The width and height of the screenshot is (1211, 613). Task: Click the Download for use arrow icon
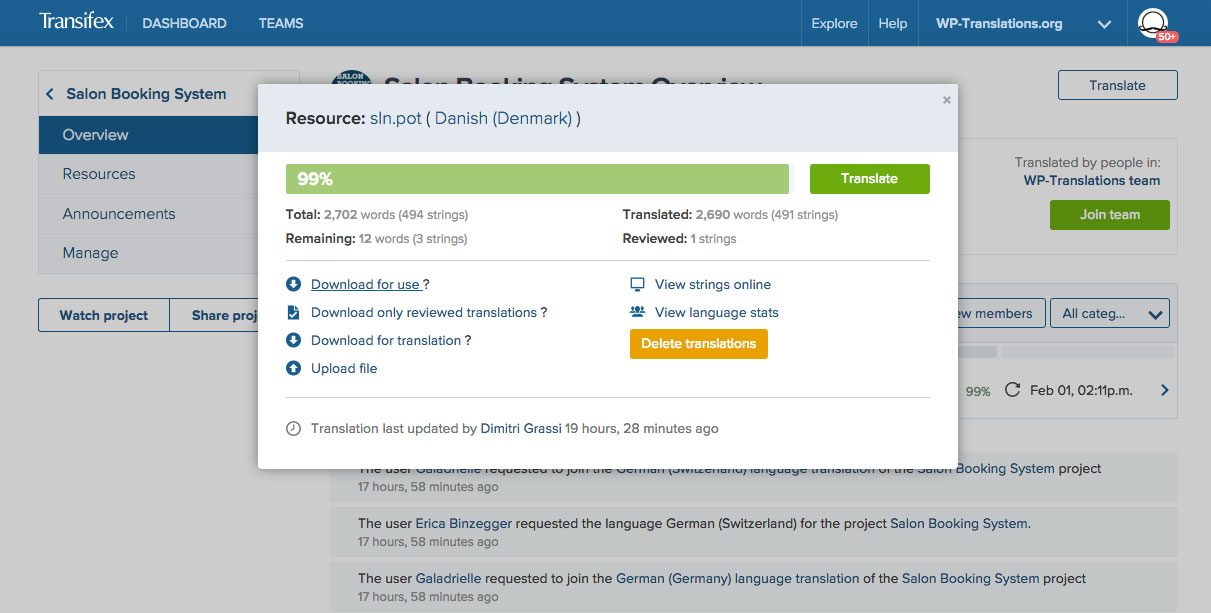coord(293,285)
